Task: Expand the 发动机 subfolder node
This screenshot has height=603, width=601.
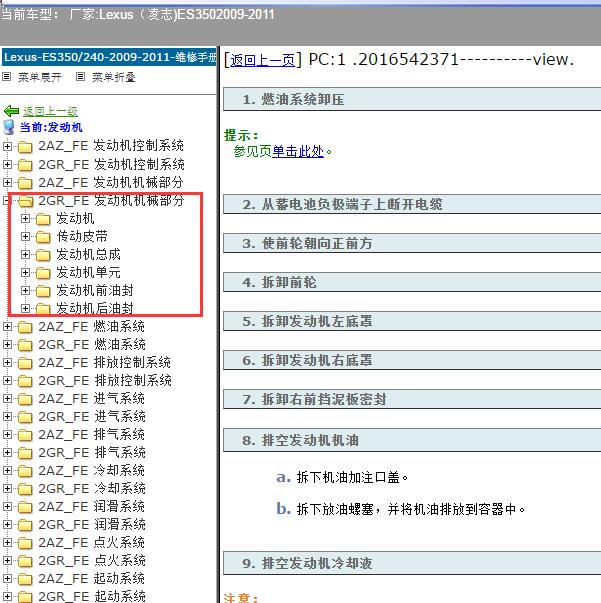Action: click(25, 219)
